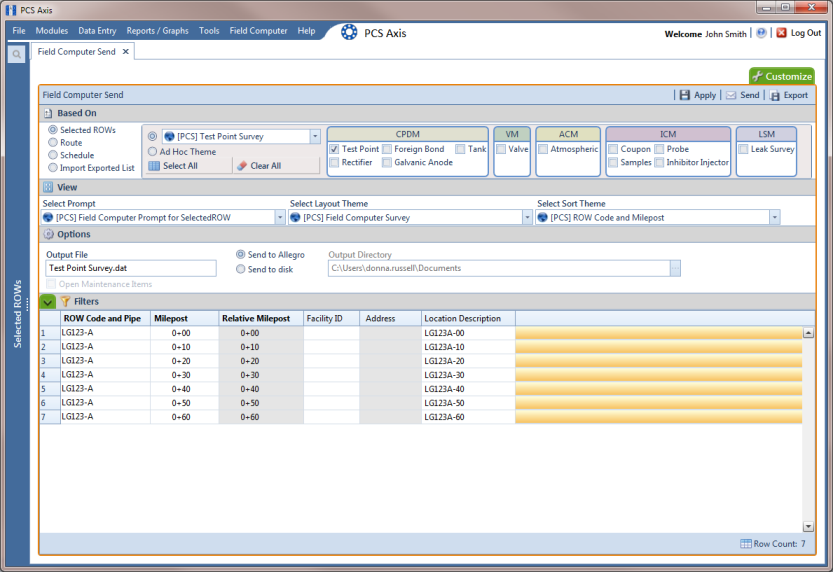833x572 pixels.
Task: Click the Based On section icon
Action: [x=48, y=113]
